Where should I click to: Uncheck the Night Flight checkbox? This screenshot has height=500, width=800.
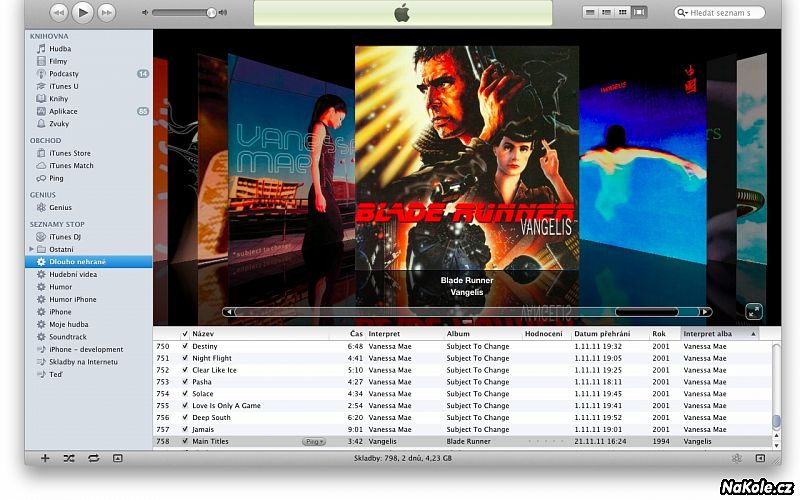click(185, 358)
